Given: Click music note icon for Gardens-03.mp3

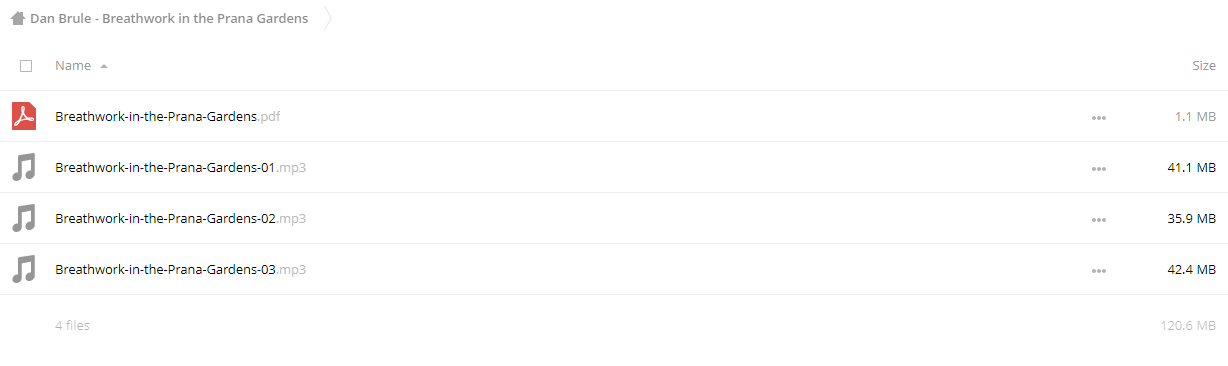Looking at the screenshot, I should click(x=24, y=269).
